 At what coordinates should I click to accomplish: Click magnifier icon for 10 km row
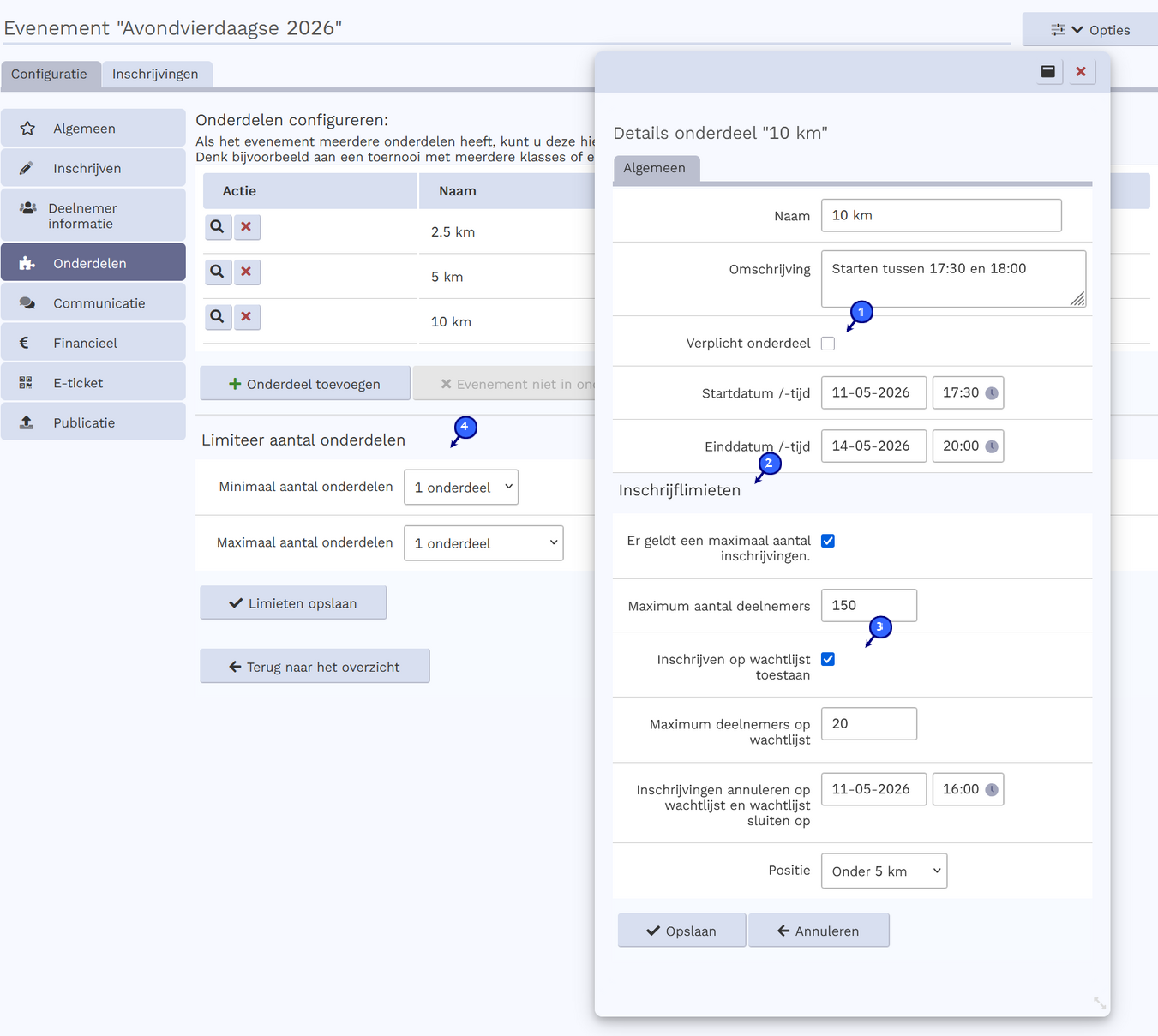coord(218,317)
